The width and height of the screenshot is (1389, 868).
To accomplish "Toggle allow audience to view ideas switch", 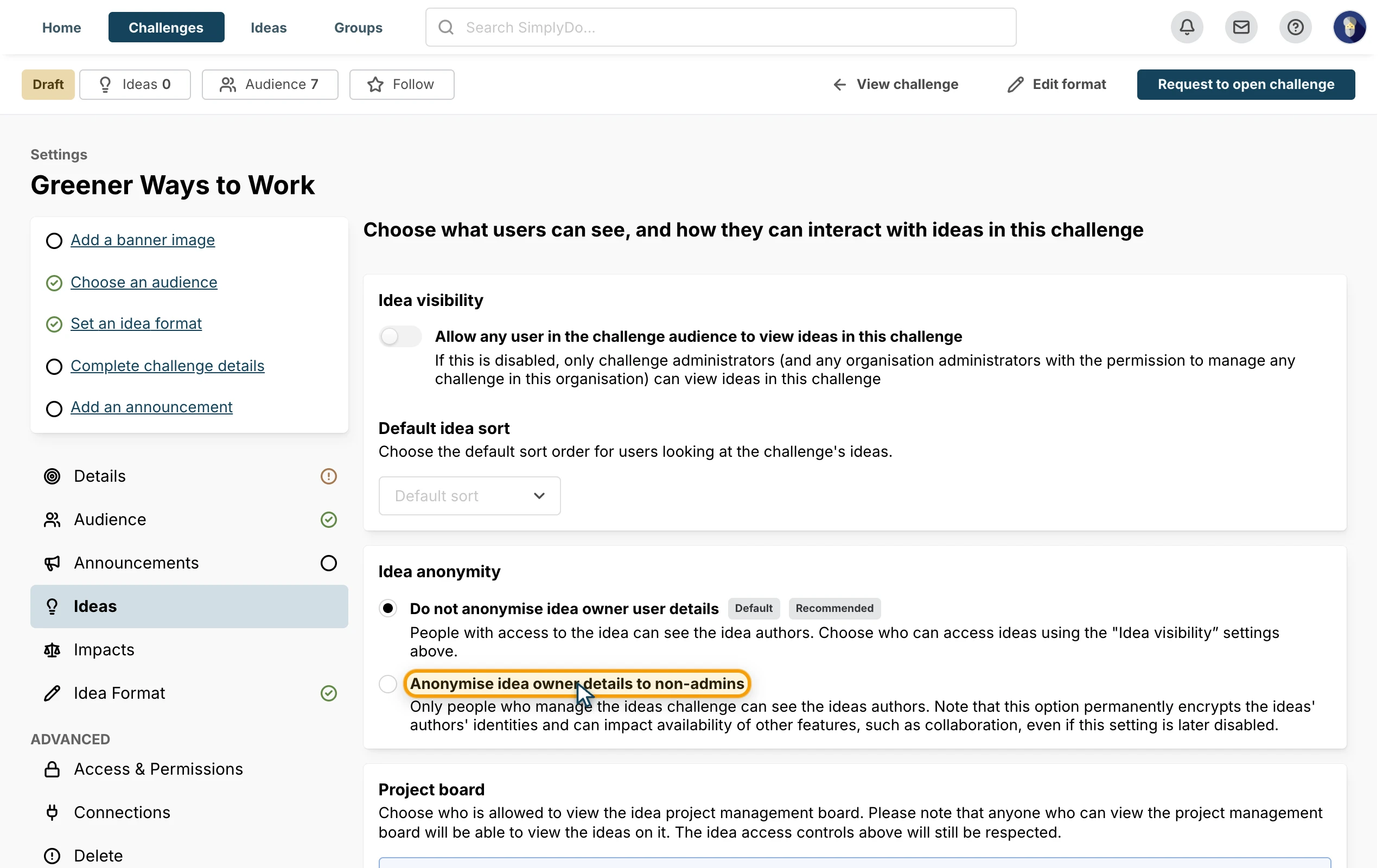I will coord(400,336).
